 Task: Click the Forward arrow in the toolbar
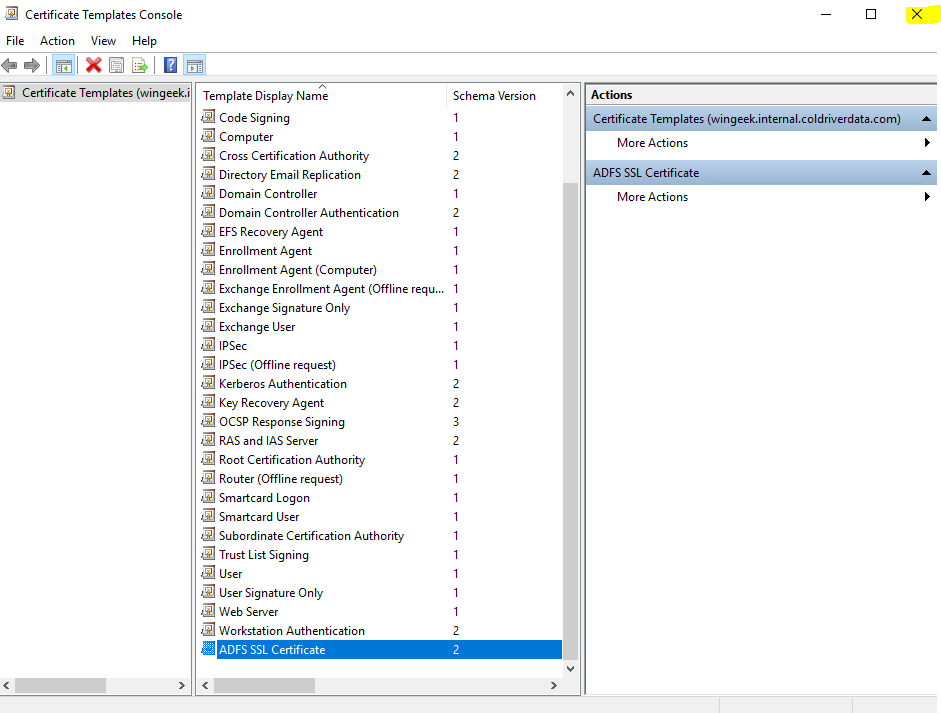click(x=32, y=66)
